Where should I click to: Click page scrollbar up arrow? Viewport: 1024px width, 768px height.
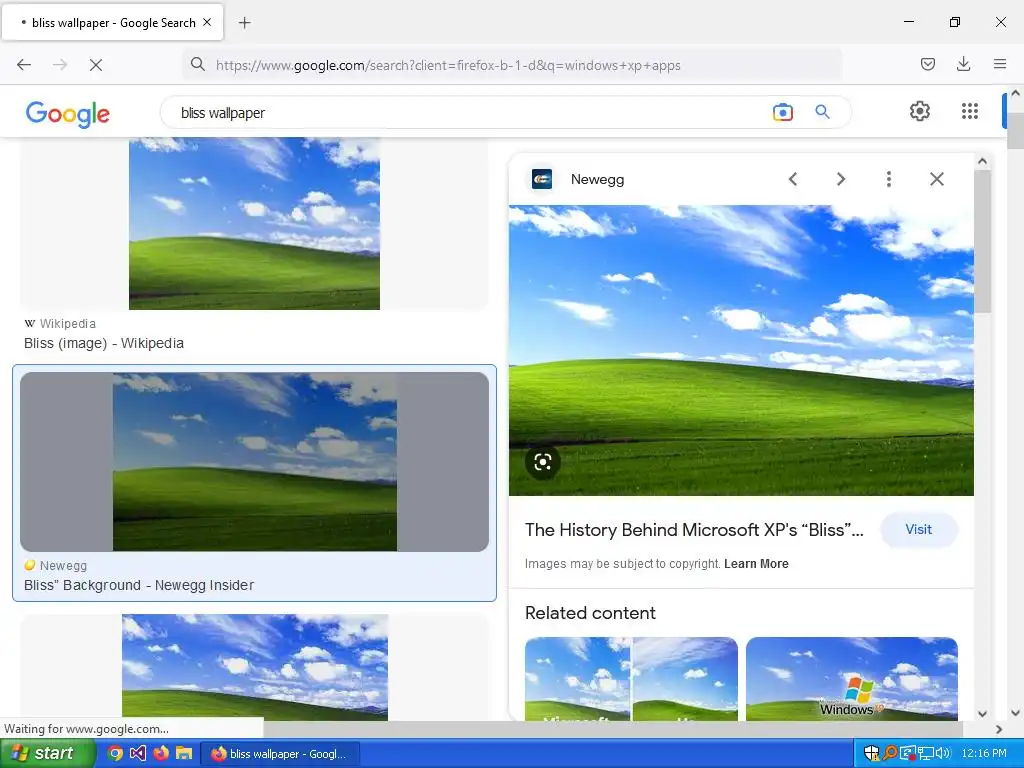[1016, 93]
